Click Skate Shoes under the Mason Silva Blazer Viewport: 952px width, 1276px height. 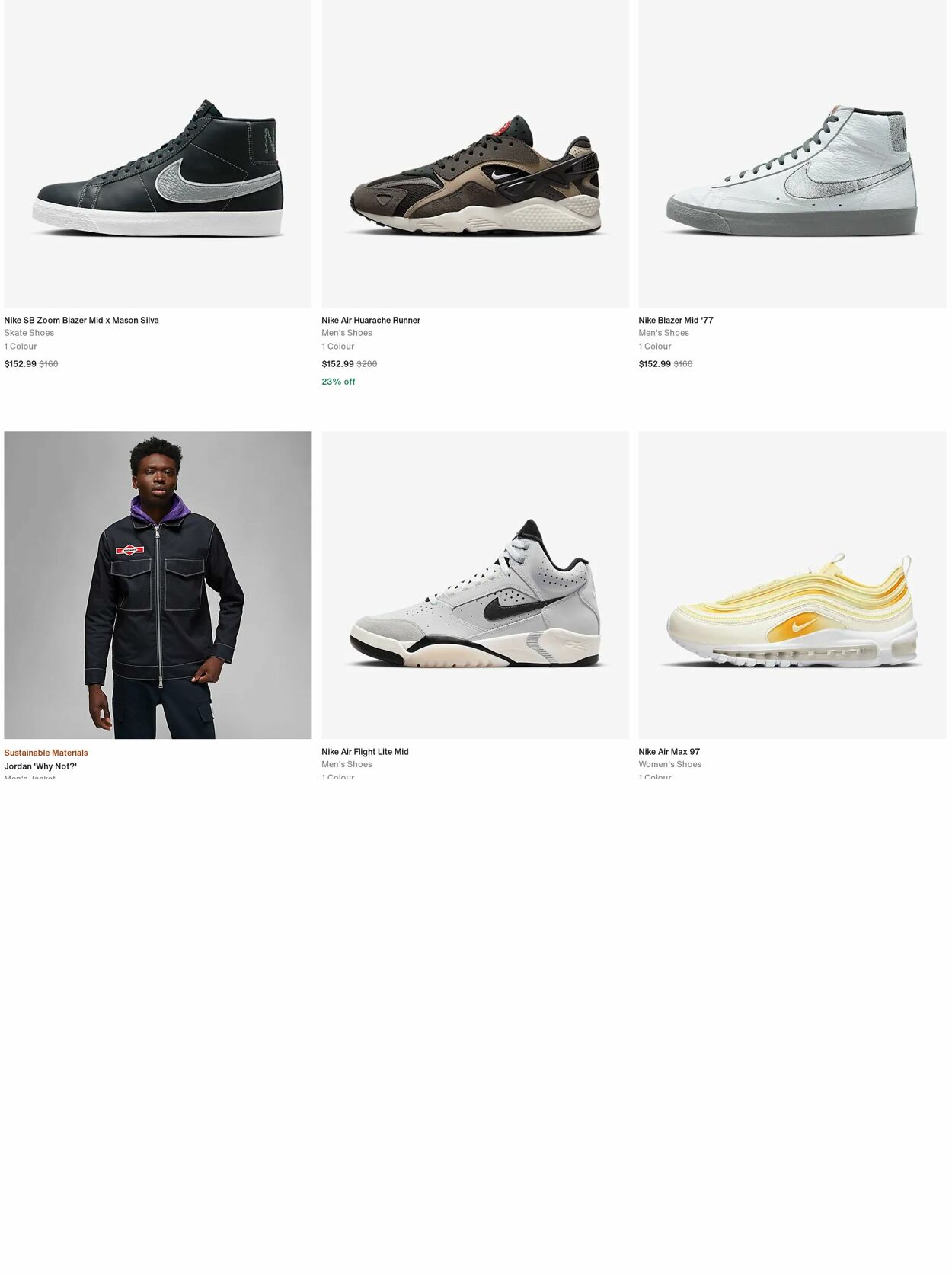point(29,332)
